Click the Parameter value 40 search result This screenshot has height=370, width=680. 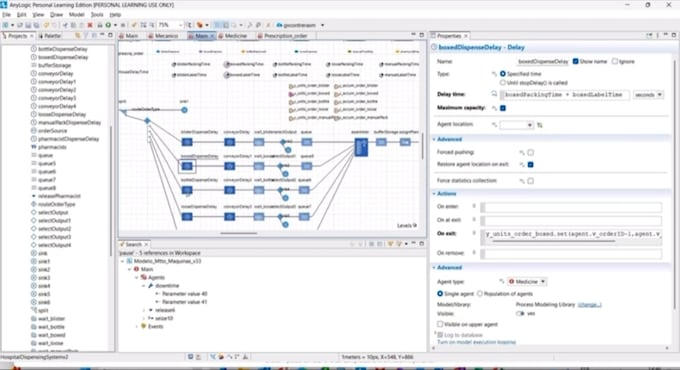[x=184, y=294]
